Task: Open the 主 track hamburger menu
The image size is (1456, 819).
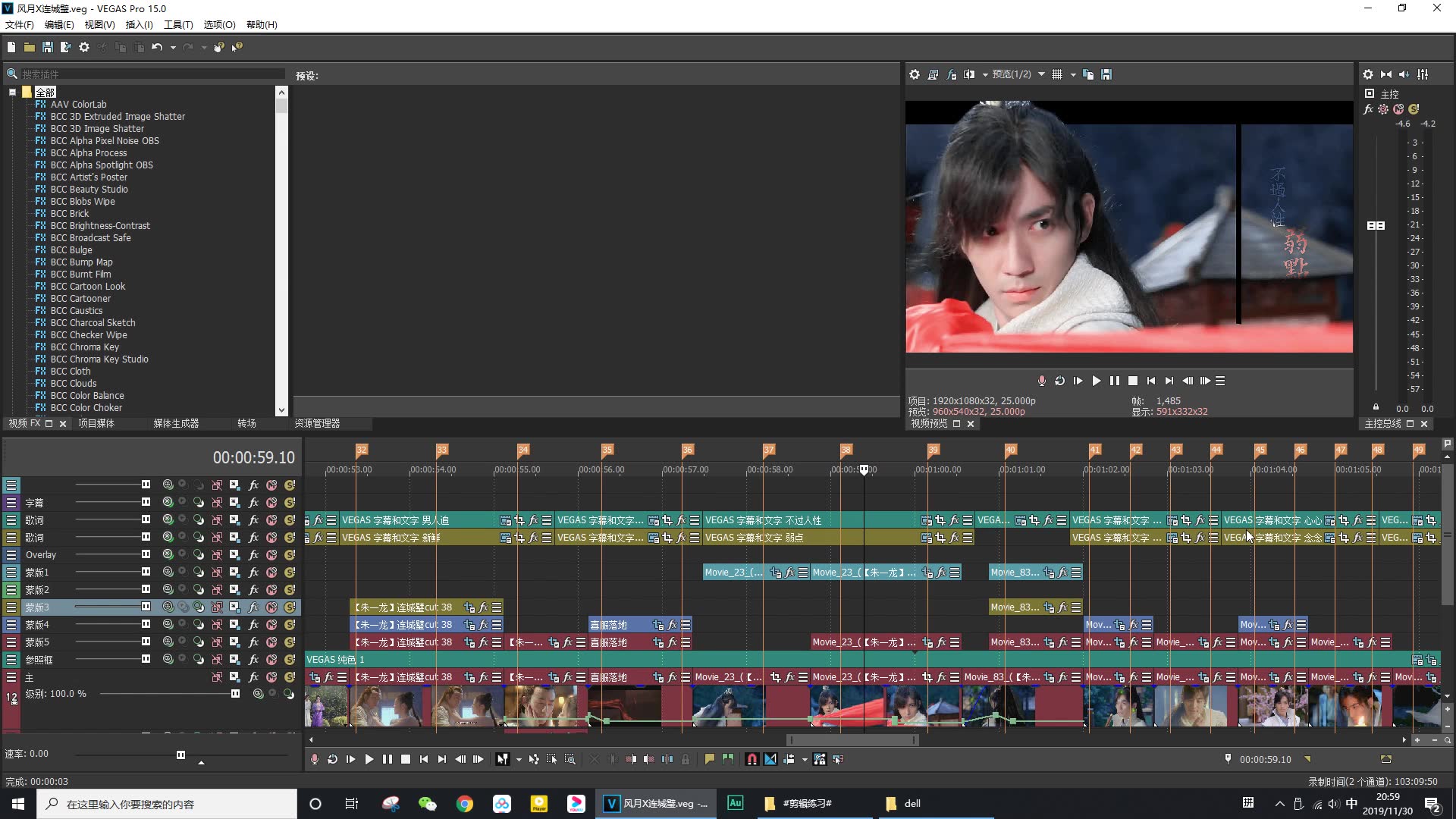Action: click(x=11, y=677)
